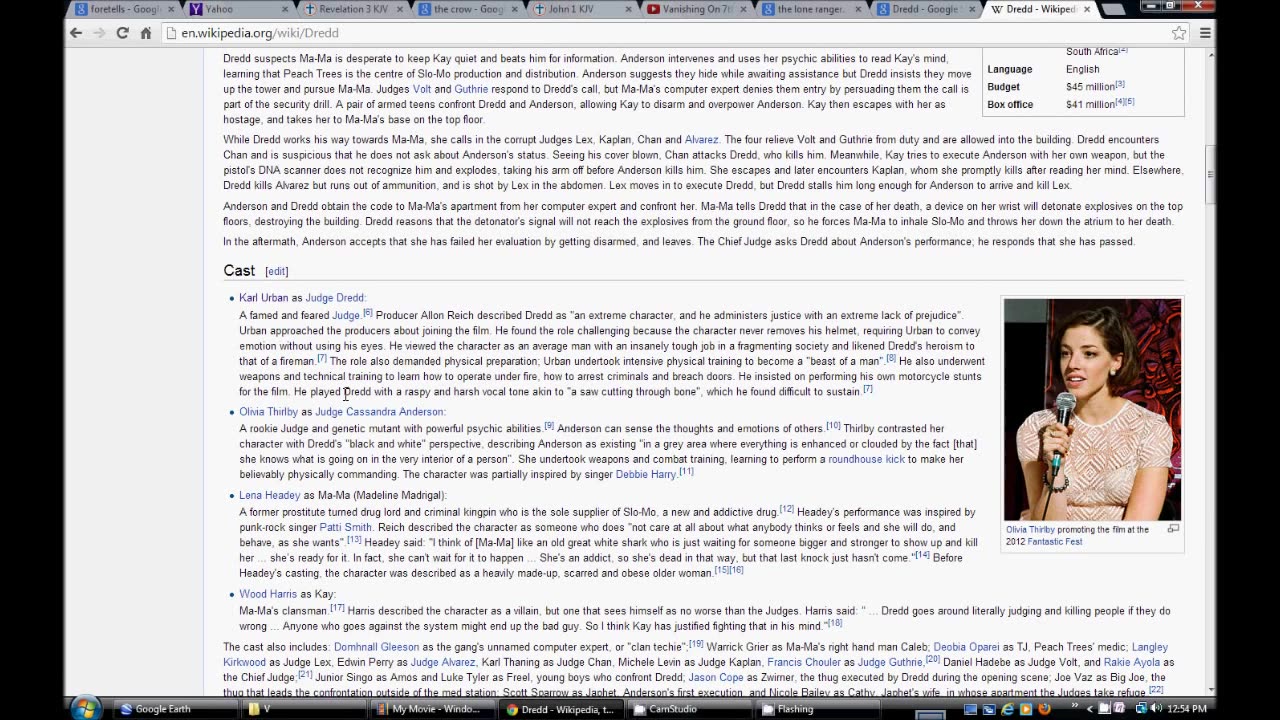Viewport: 1280px width, 720px height.
Task: Reload the page with the refresh icon
Action: tap(122, 33)
